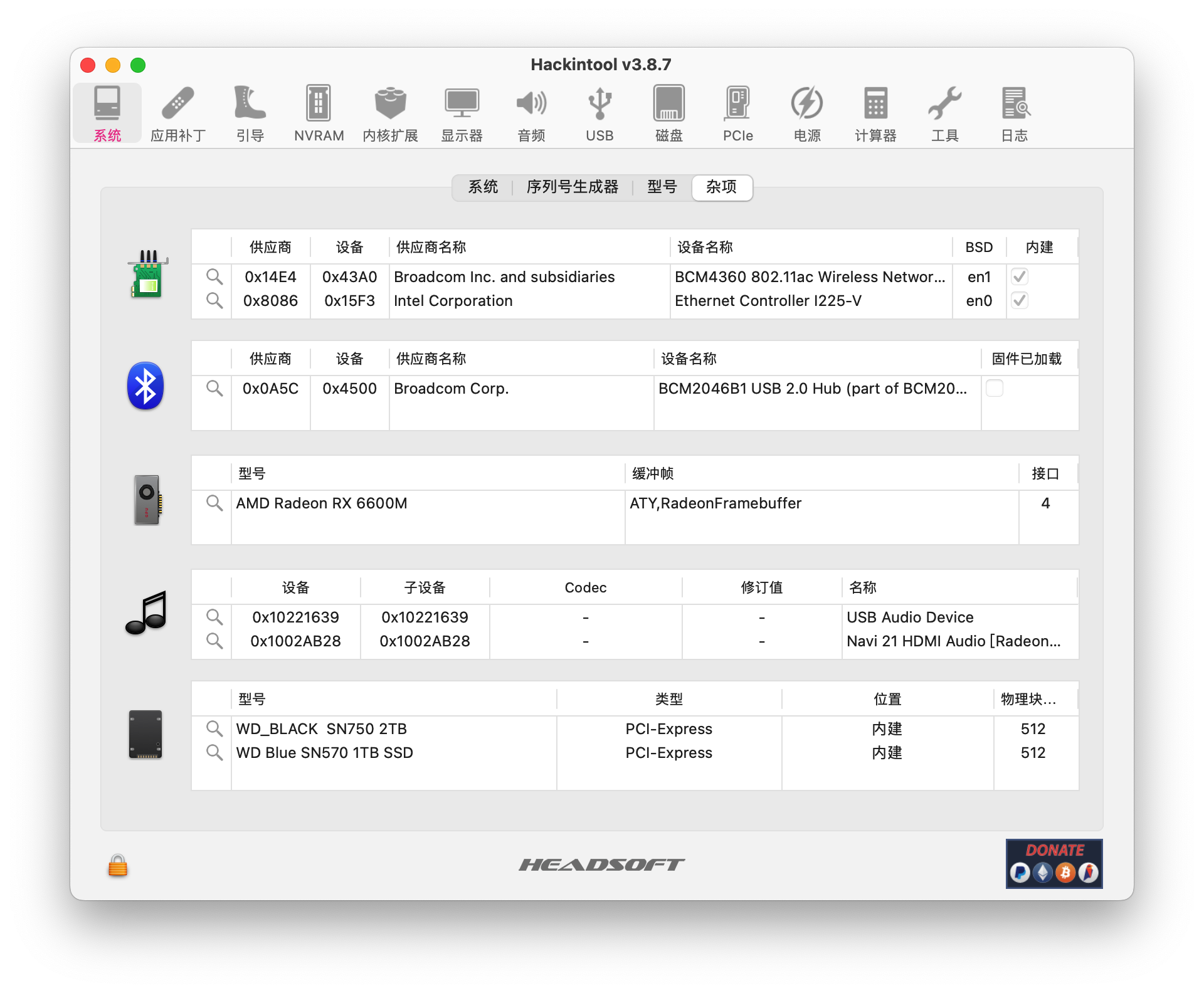
Task: Switch to the 型号 tab
Action: pos(662,187)
